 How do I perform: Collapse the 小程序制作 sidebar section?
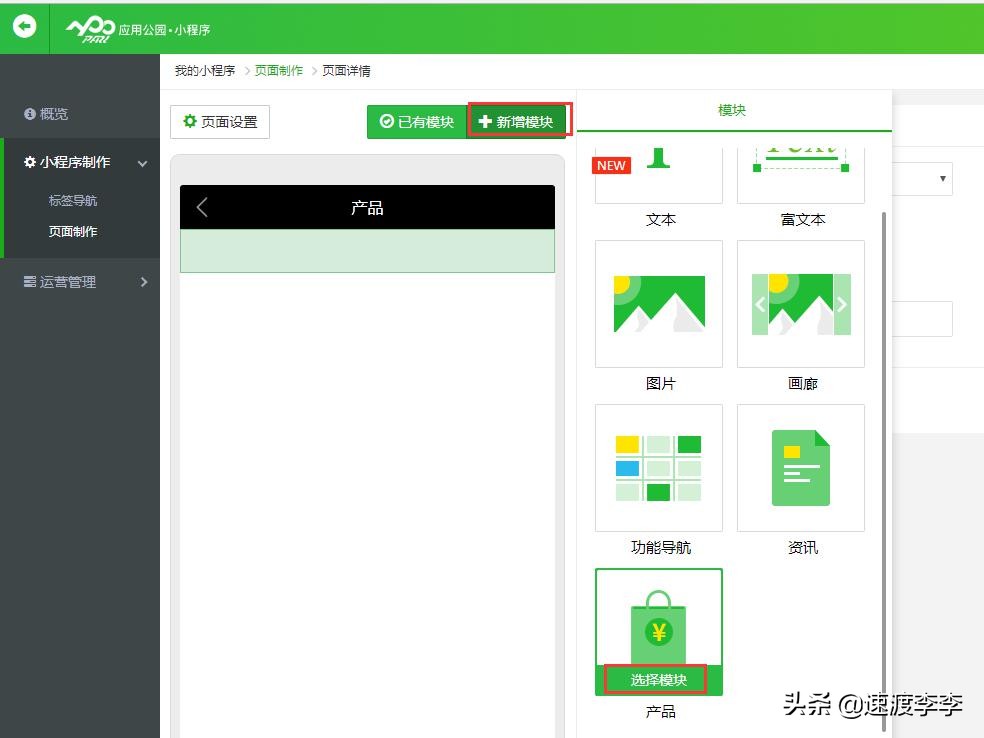pos(75,161)
